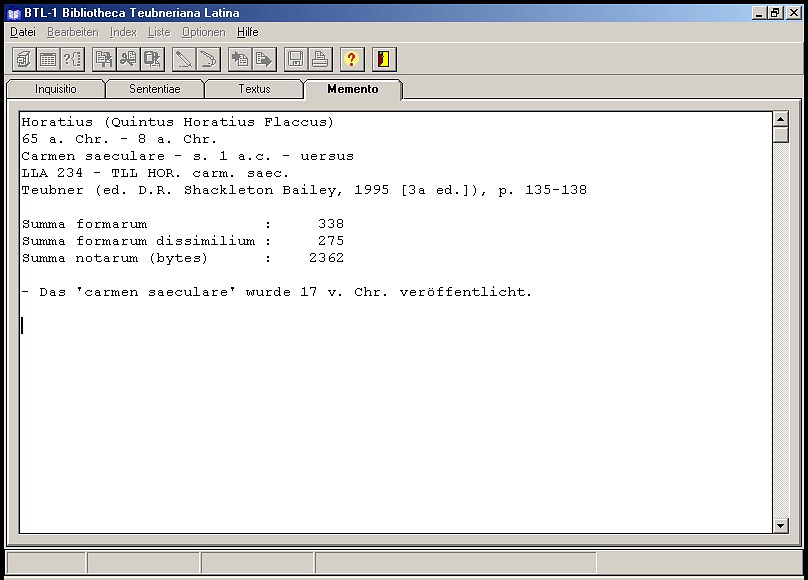Switch to the Textus tab
808x580 pixels.
coord(254,89)
